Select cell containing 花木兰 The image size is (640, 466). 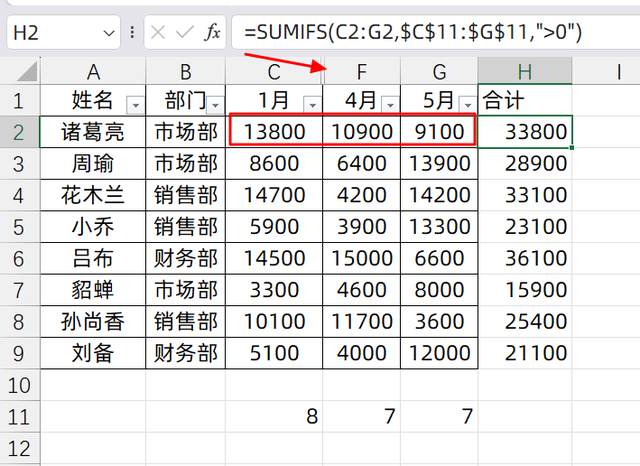(93, 195)
